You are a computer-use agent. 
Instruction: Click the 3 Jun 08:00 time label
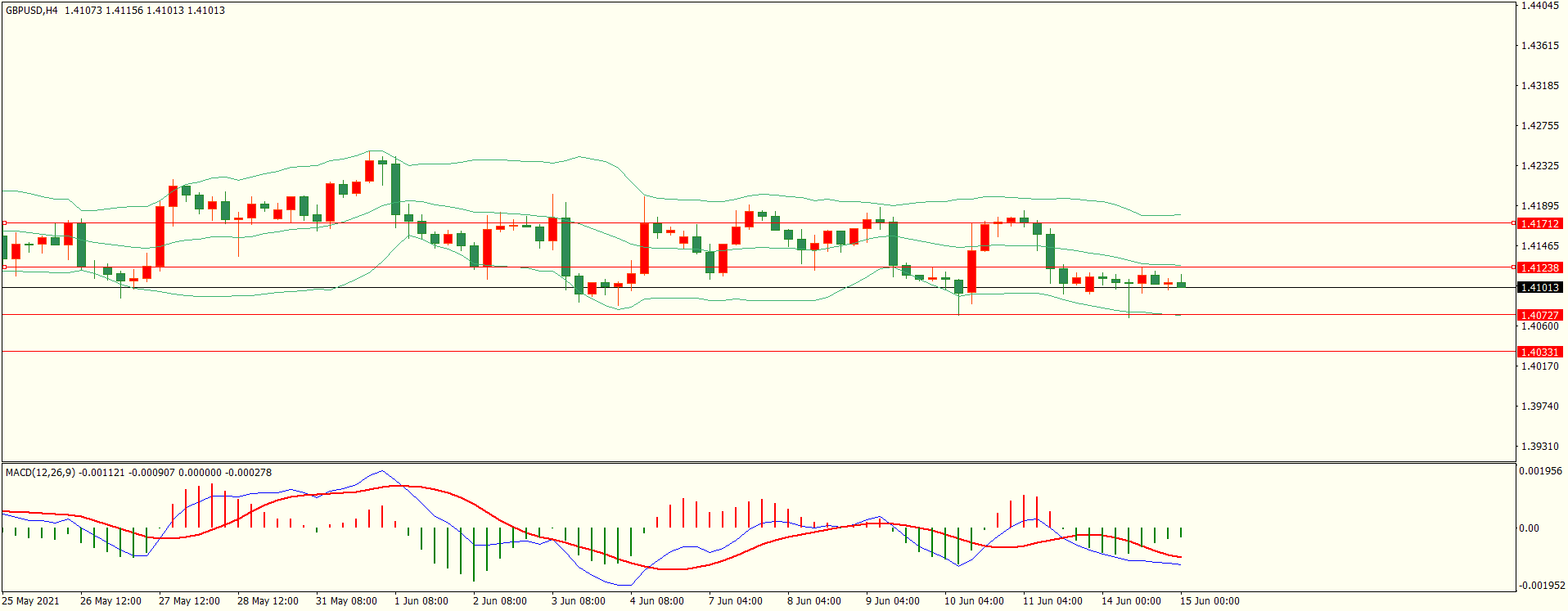(579, 601)
